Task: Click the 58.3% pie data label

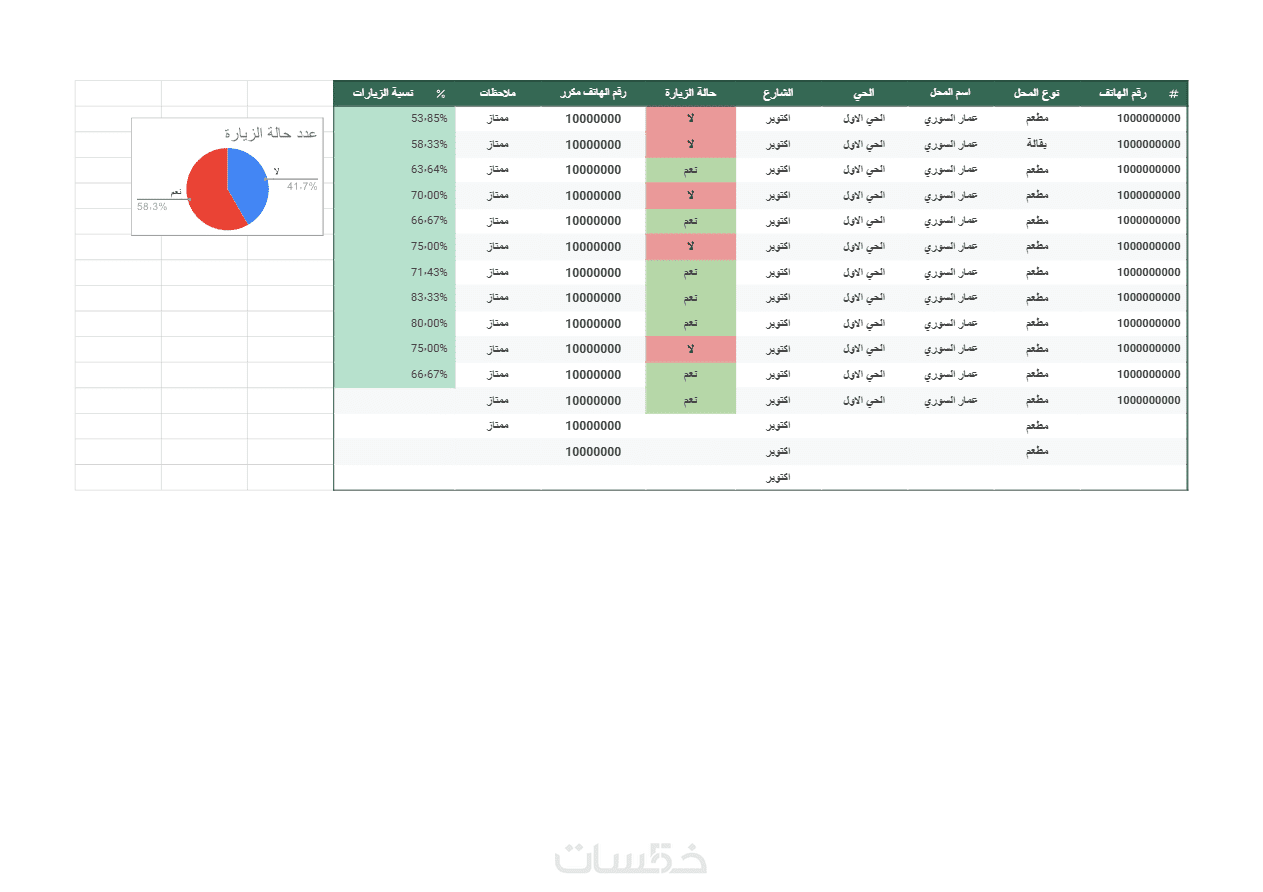Action: tap(152, 207)
